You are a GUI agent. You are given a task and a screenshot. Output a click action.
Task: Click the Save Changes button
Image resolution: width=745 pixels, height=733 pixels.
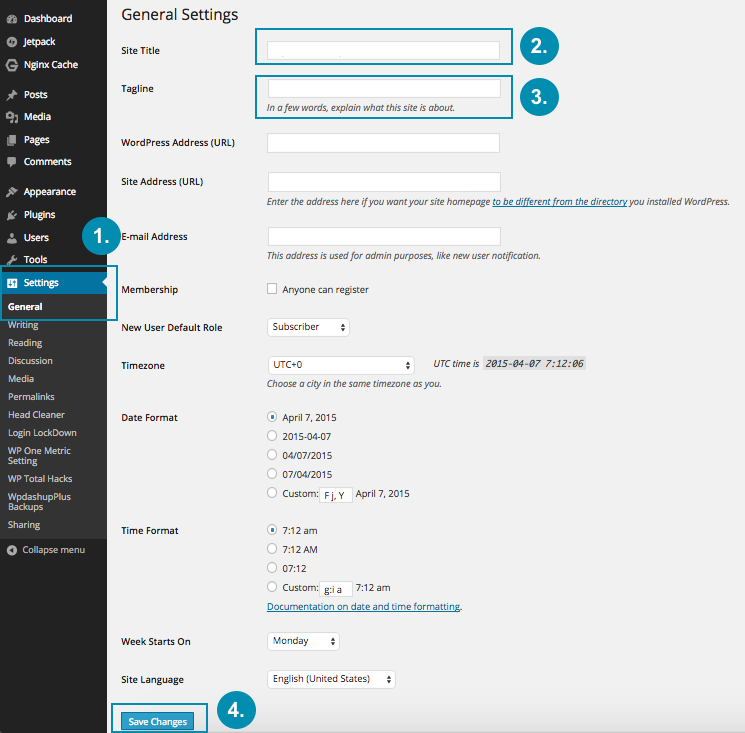156,722
